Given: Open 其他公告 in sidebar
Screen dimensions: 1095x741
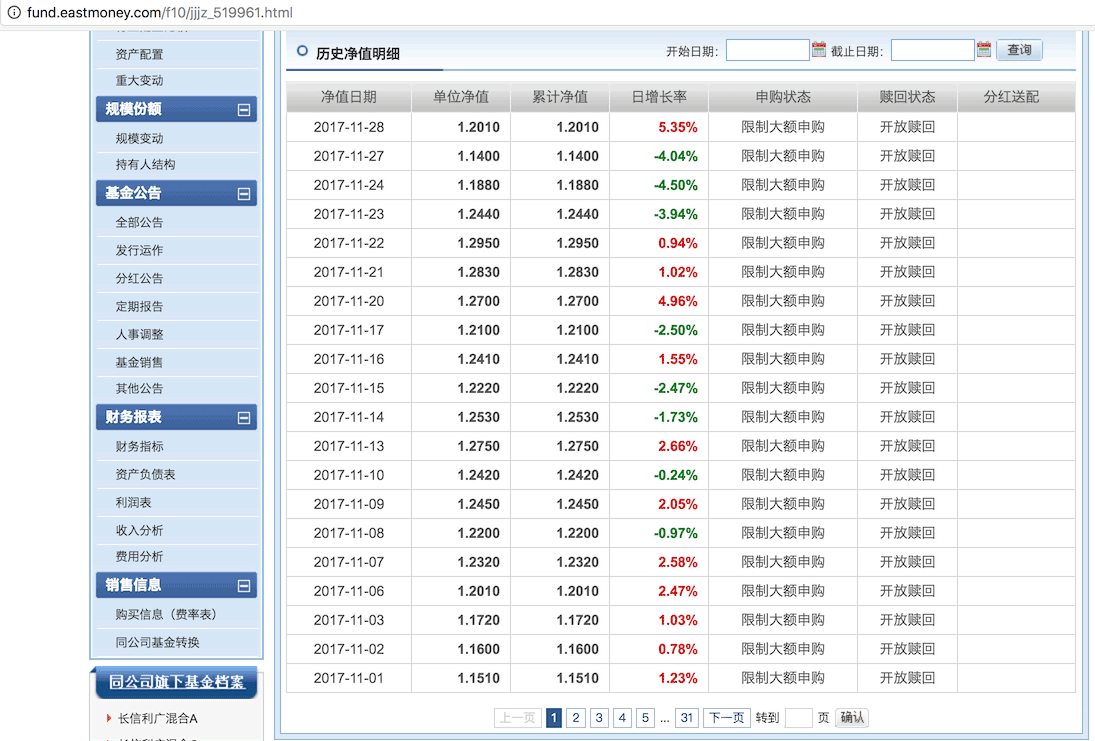Looking at the screenshot, I should (x=139, y=388).
